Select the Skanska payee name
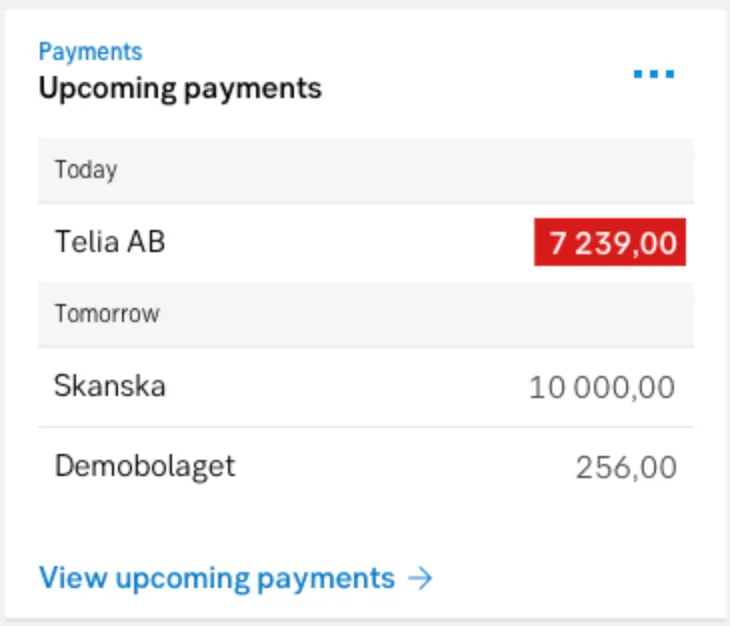 110,386
